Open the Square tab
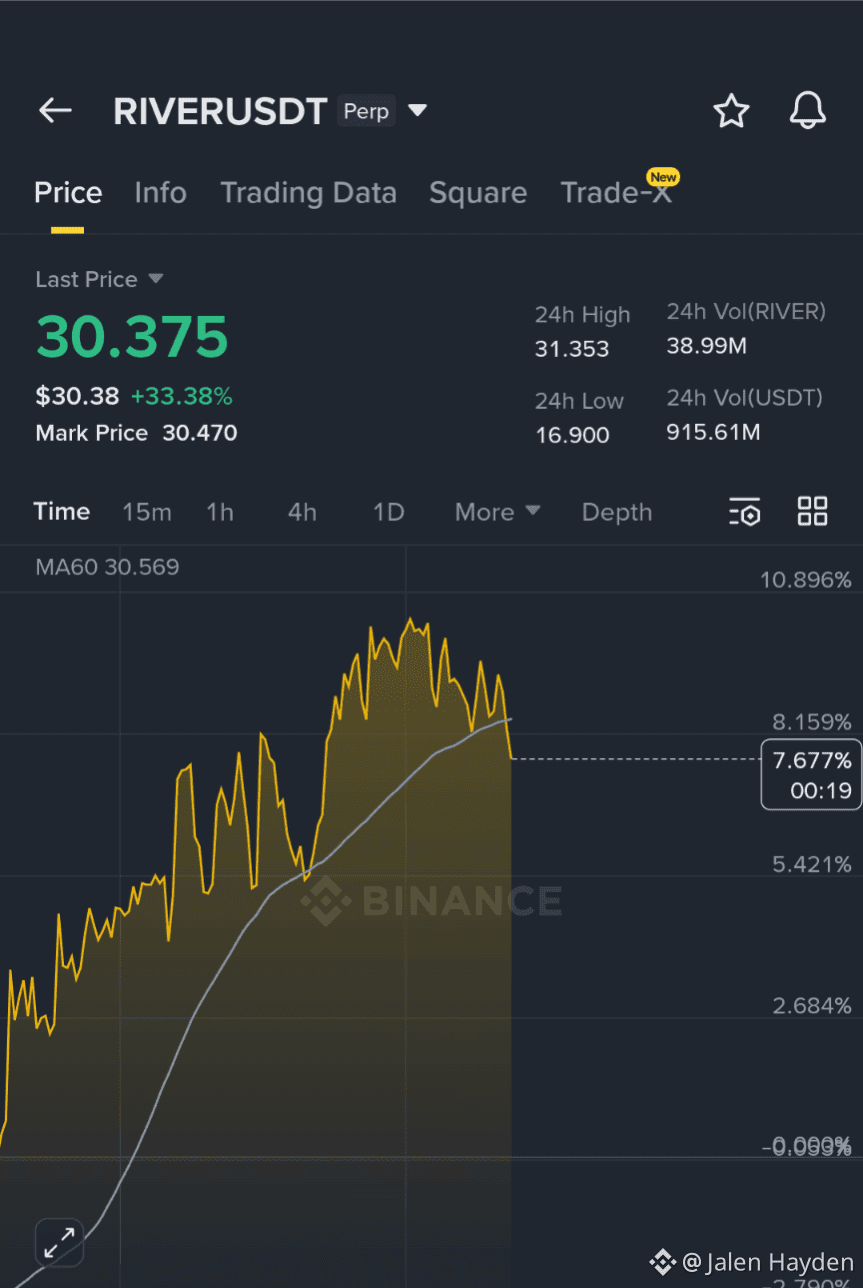This screenshot has height=1288, width=863. (478, 193)
